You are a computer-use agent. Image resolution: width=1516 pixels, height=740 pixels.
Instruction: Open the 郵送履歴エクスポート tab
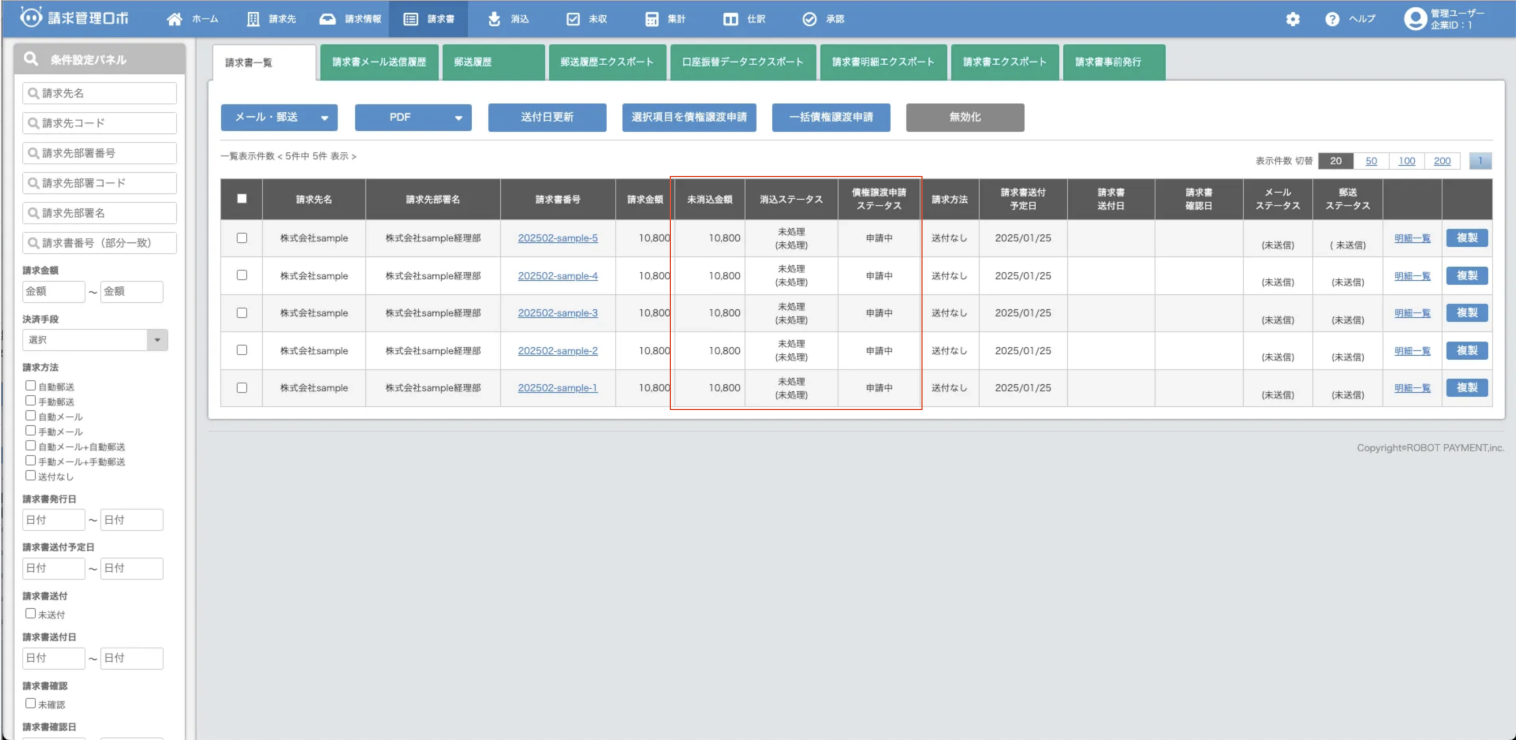(607, 62)
